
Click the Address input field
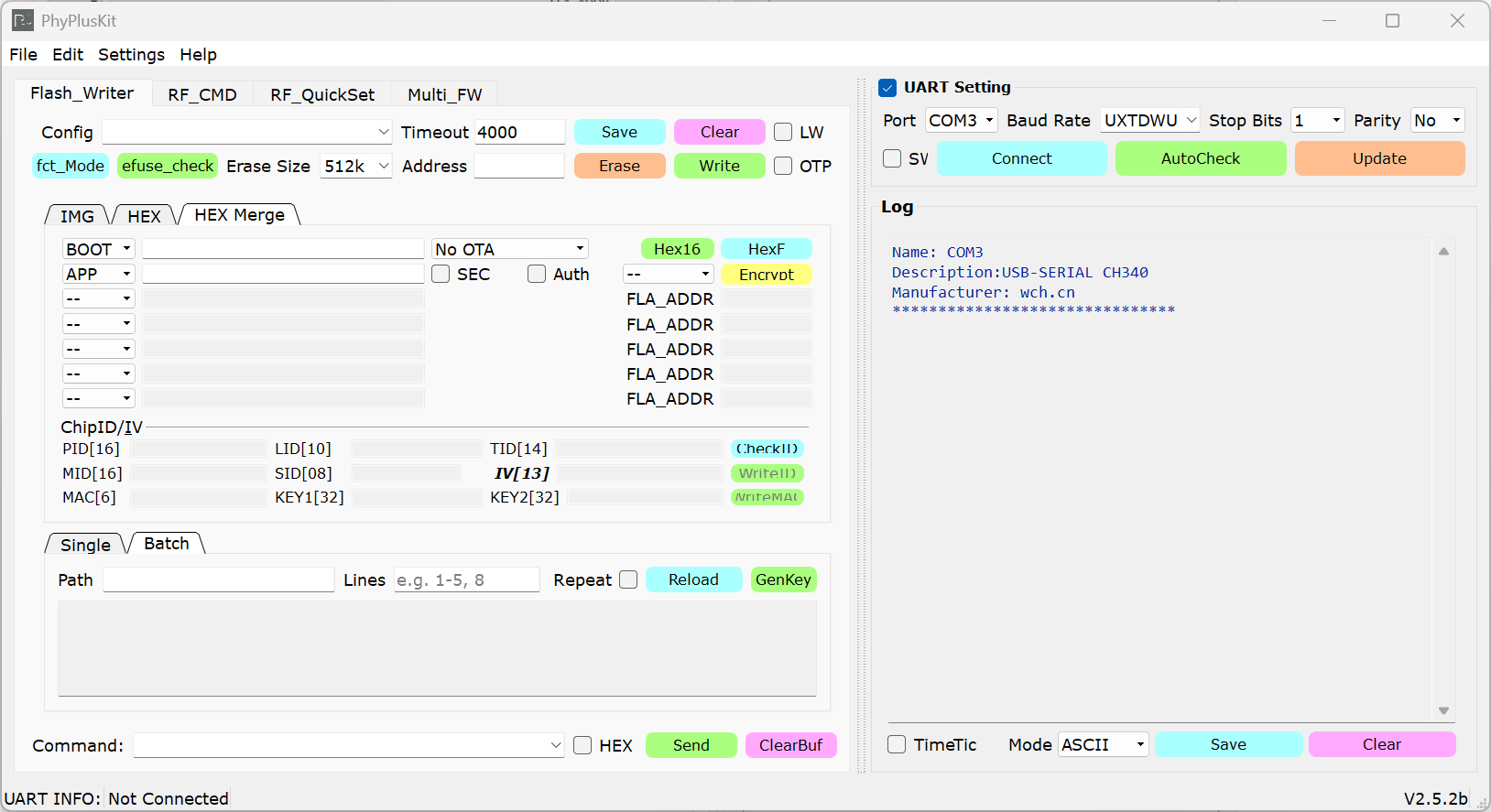point(519,166)
